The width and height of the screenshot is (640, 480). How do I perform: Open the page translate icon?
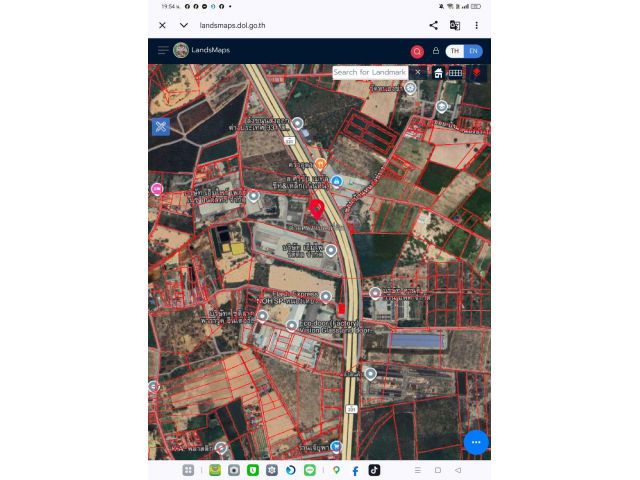click(x=455, y=25)
